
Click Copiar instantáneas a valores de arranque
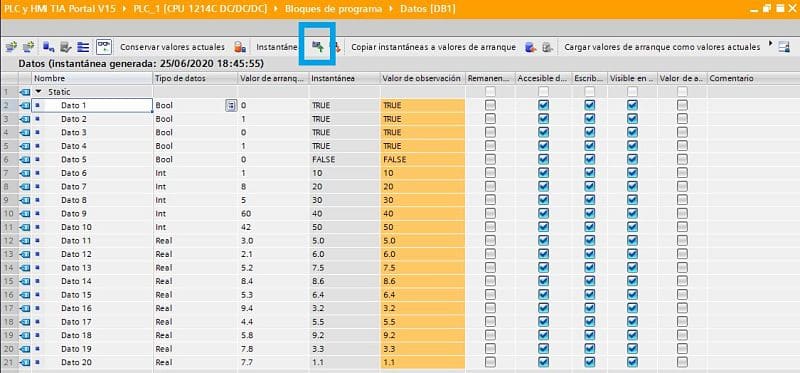tap(434, 47)
